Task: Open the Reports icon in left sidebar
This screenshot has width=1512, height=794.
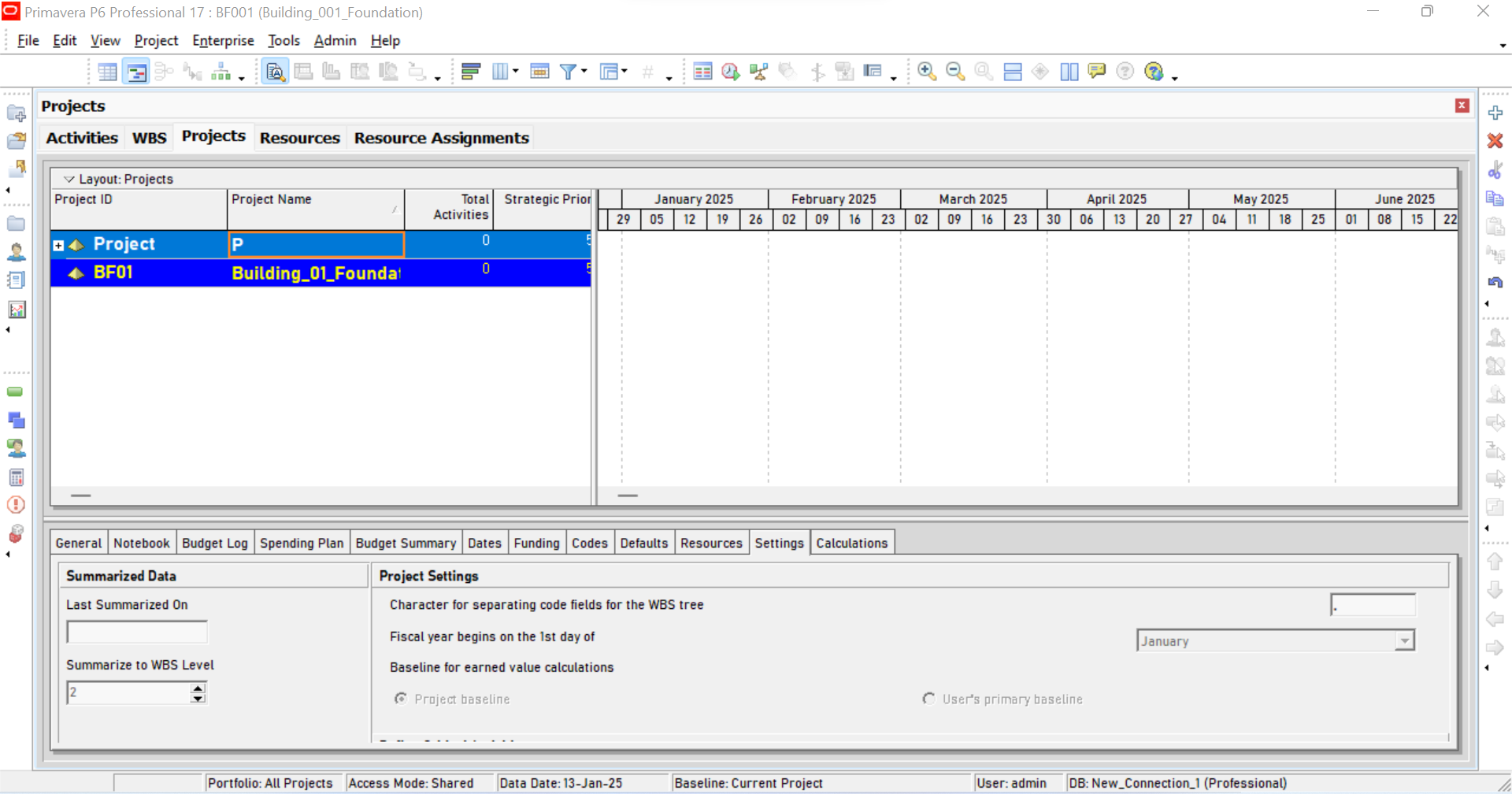Action: (16, 280)
